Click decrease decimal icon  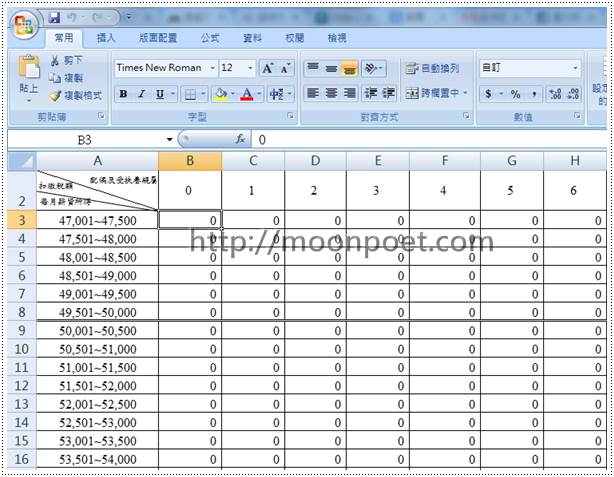click(573, 94)
